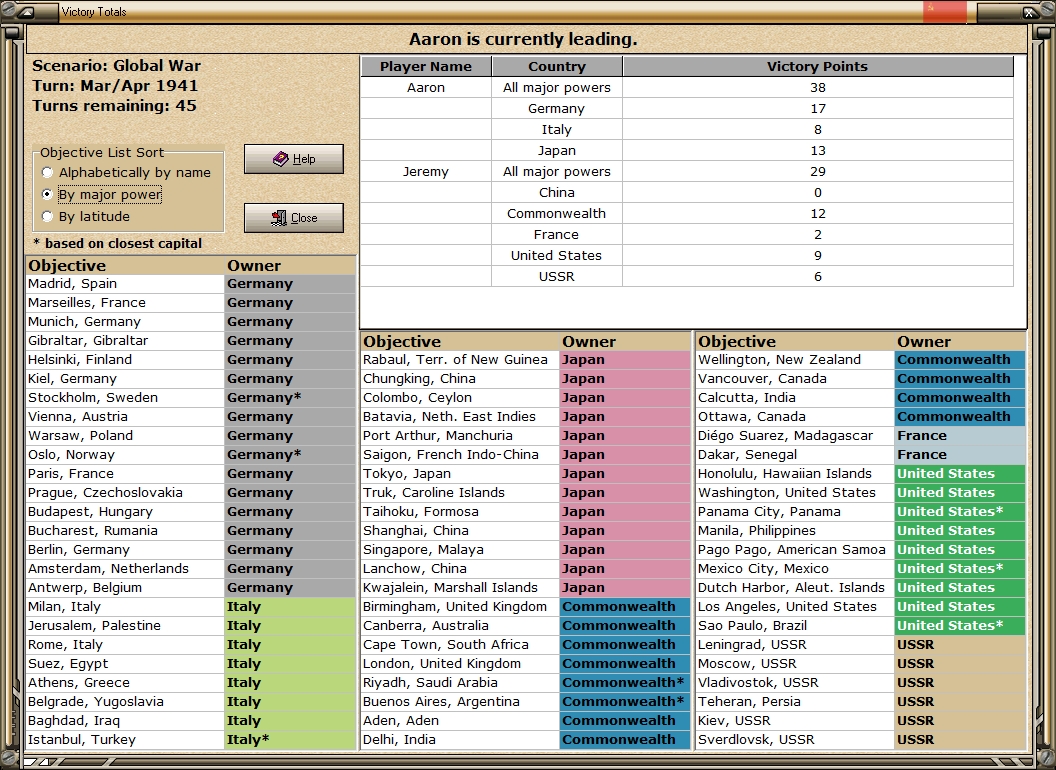The height and width of the screenshot is (770, 1056).
Task: Click the 'Turns remaining: 45' text
Action: 114,106
